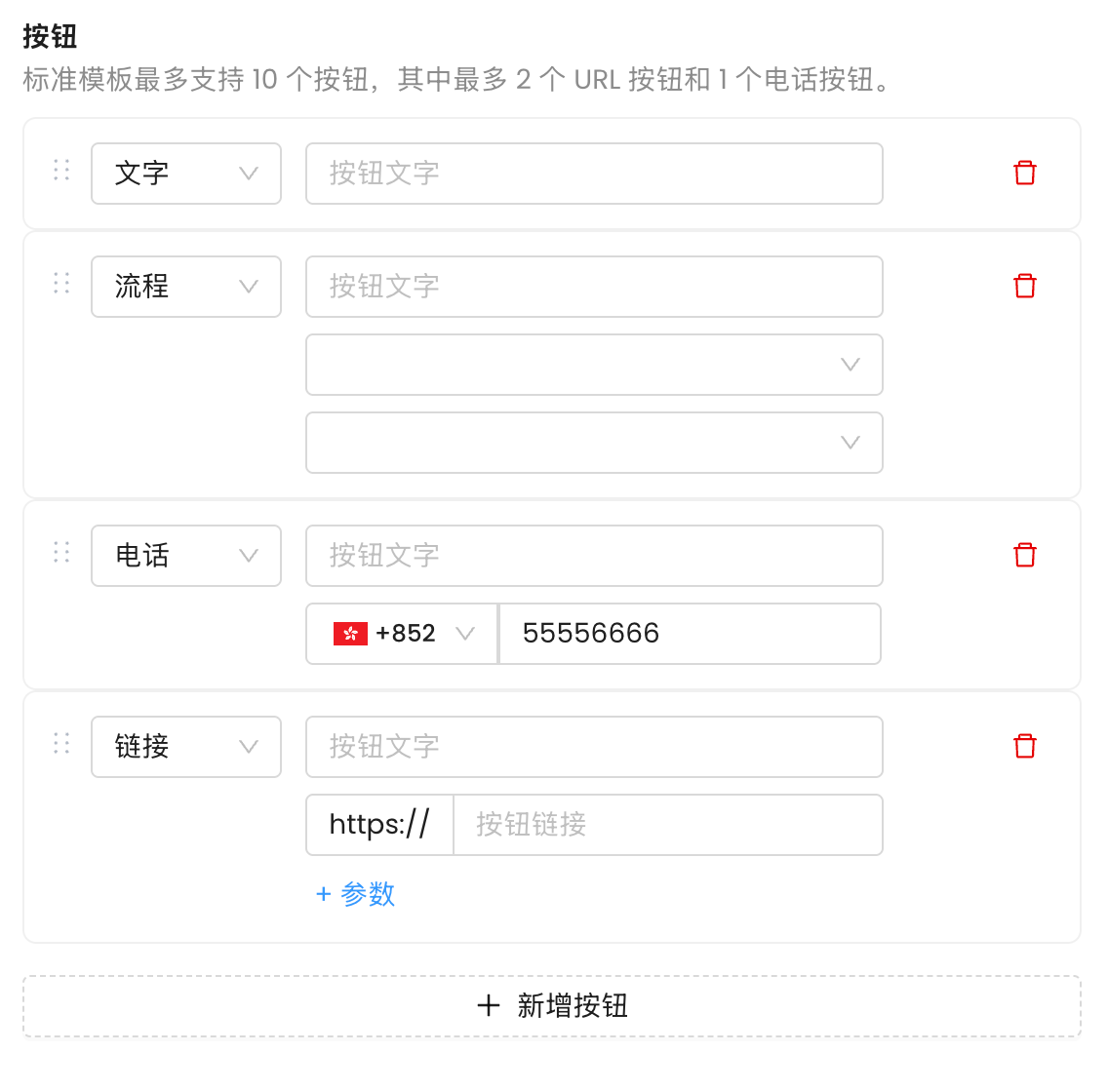The height and width of the screenshot is (1092, 1108).
Task: Click button text field in 文字 row
Action: click(594, 174)
